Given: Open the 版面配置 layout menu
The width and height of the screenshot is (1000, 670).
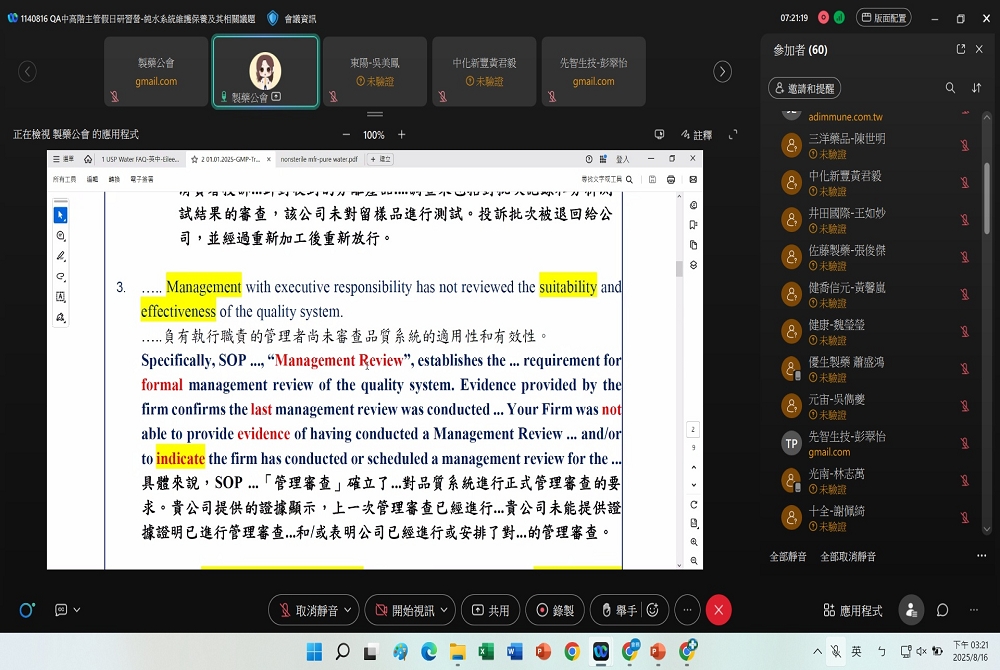Looking at the screenshot, I should (x=882, y=18).
